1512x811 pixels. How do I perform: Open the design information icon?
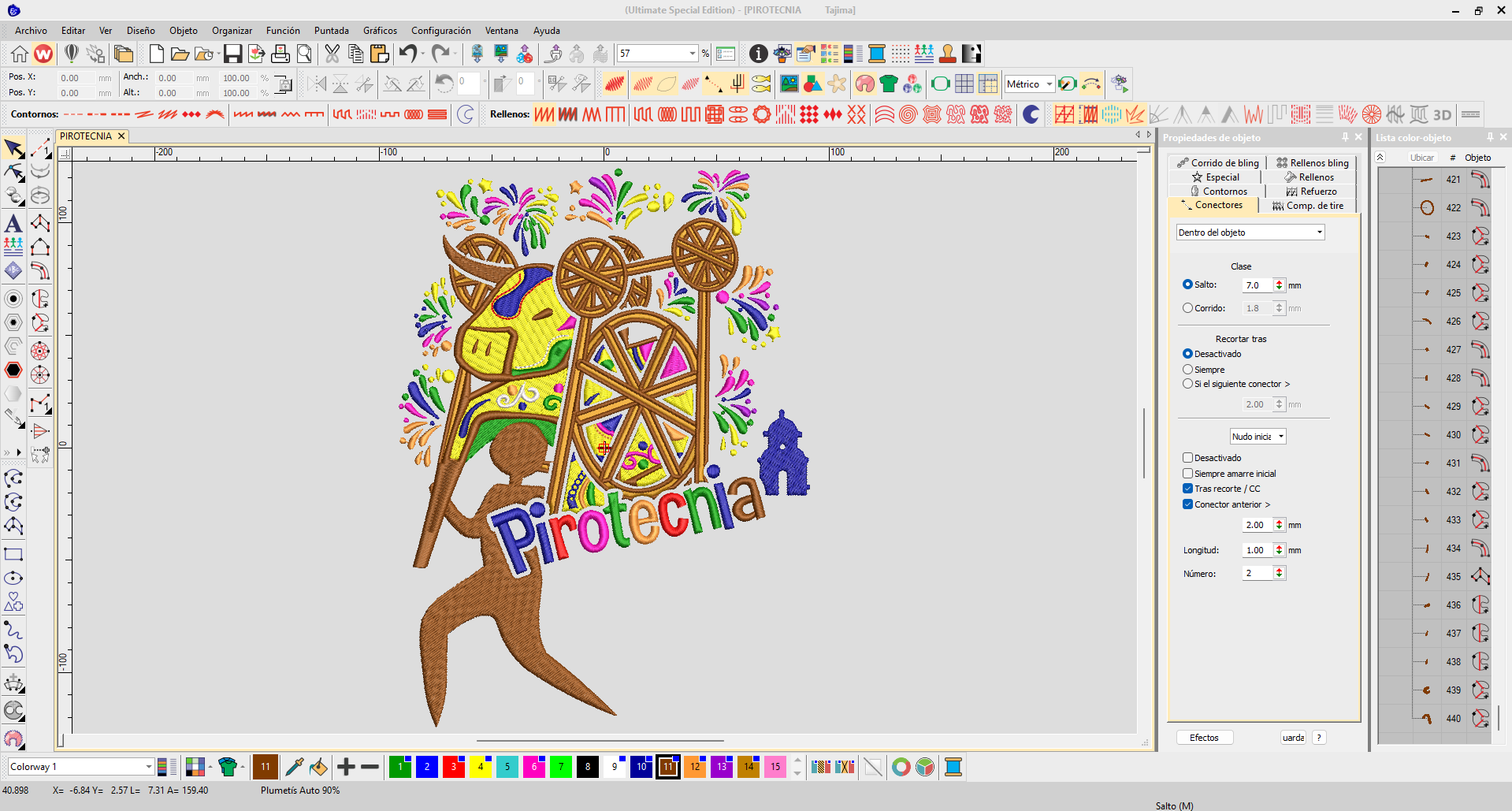click(x=758, y=54)
